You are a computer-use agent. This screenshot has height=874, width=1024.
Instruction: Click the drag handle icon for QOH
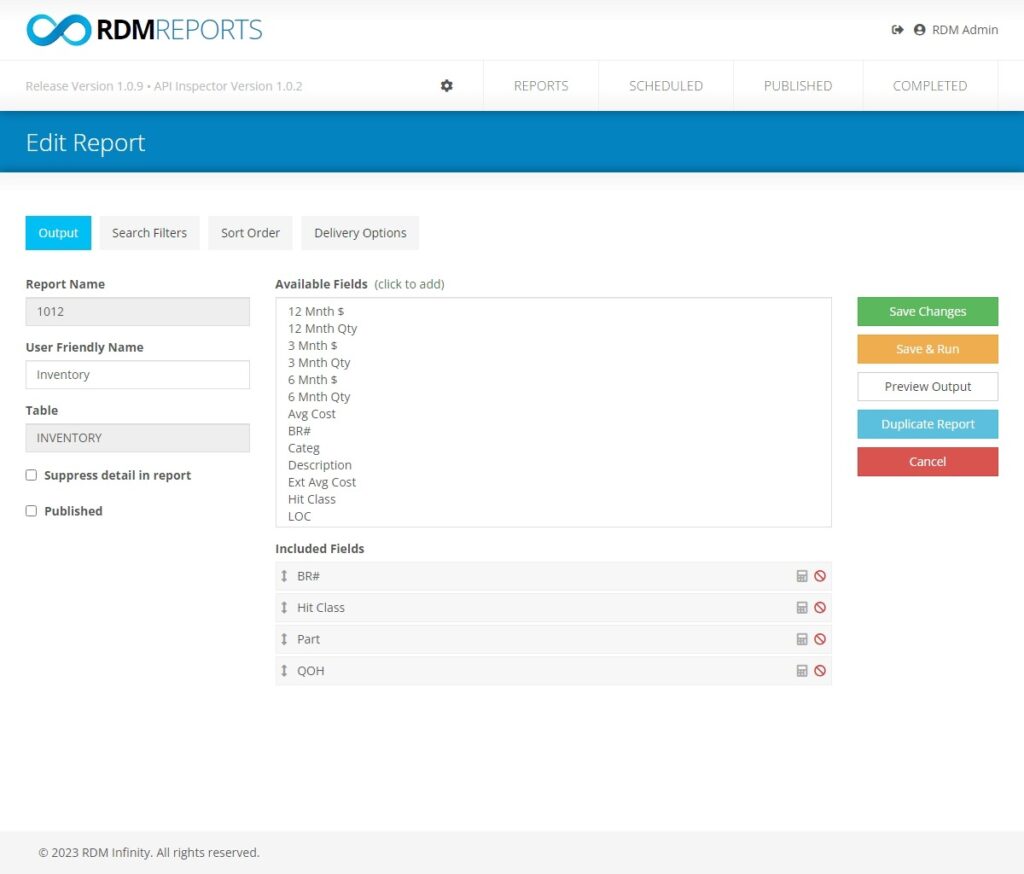click(x=284, y=671)
